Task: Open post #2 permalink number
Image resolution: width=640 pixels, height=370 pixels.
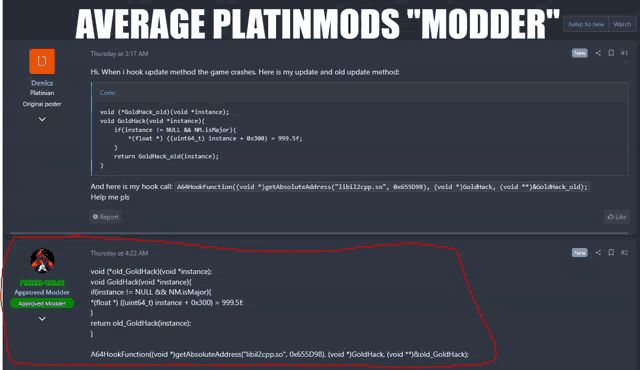Action: (624, 253)
